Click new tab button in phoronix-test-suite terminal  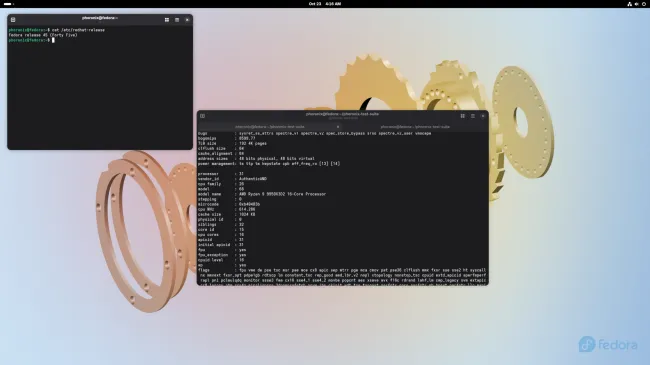(202, 116)
